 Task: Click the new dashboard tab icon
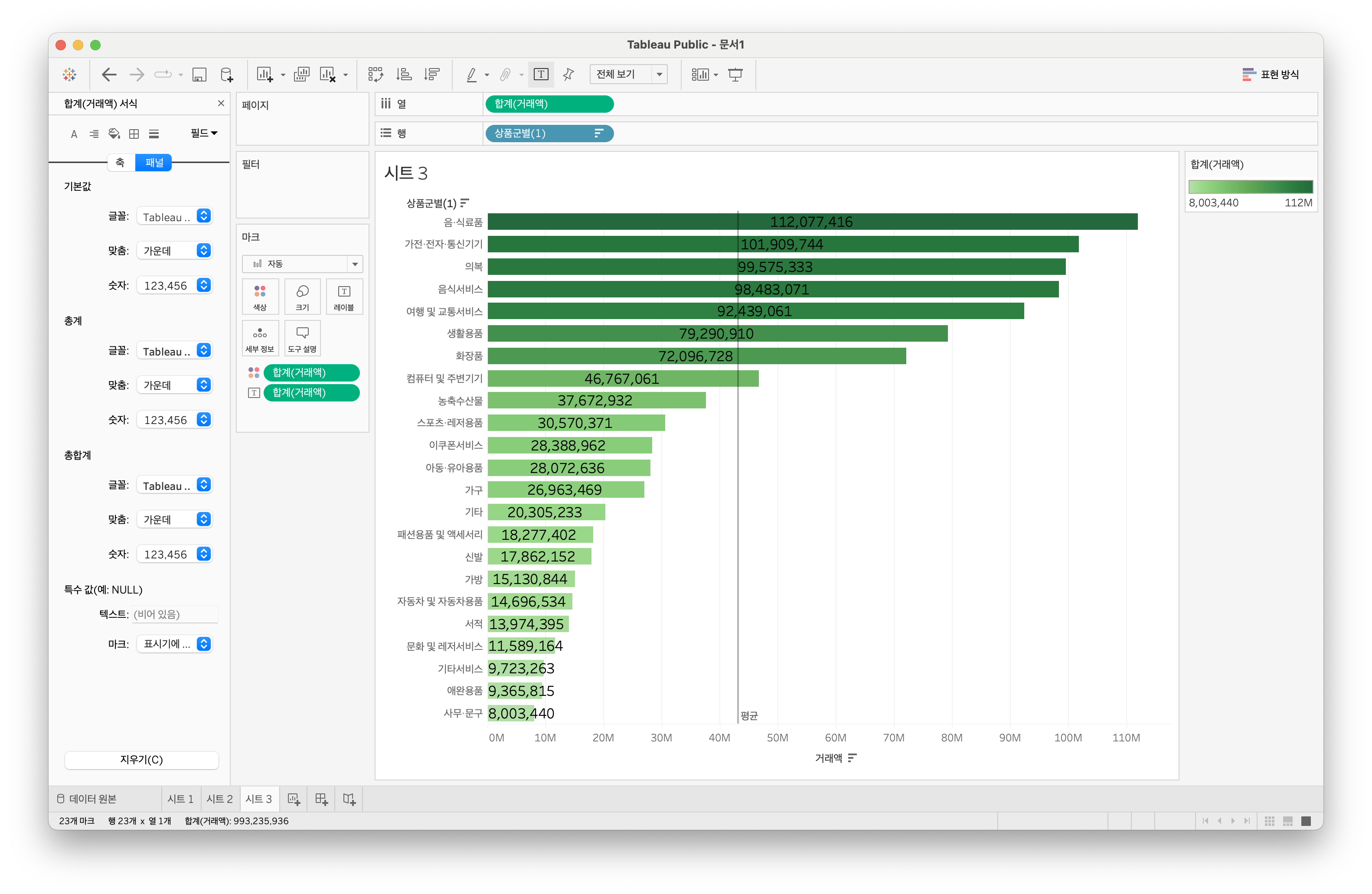click(321, 799)
